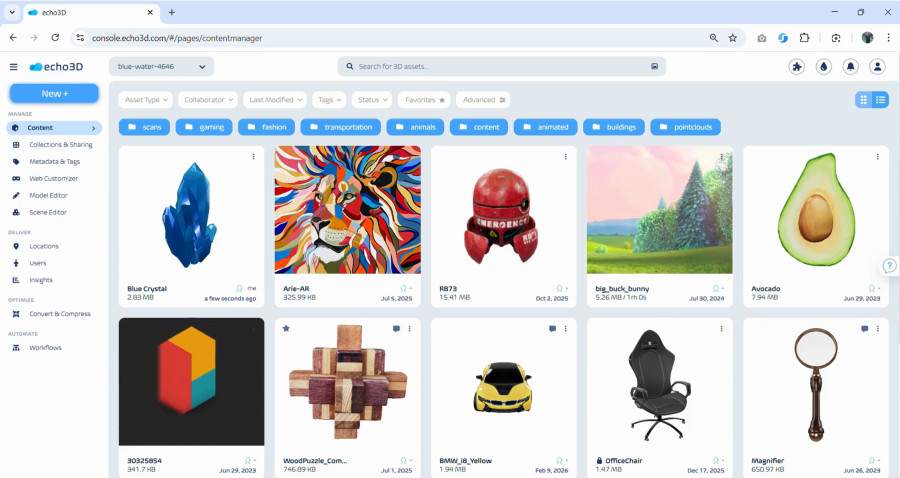Screen dimensions: 900x478
Task: Click the Search for 3D assets field
Action: [502, 67]
